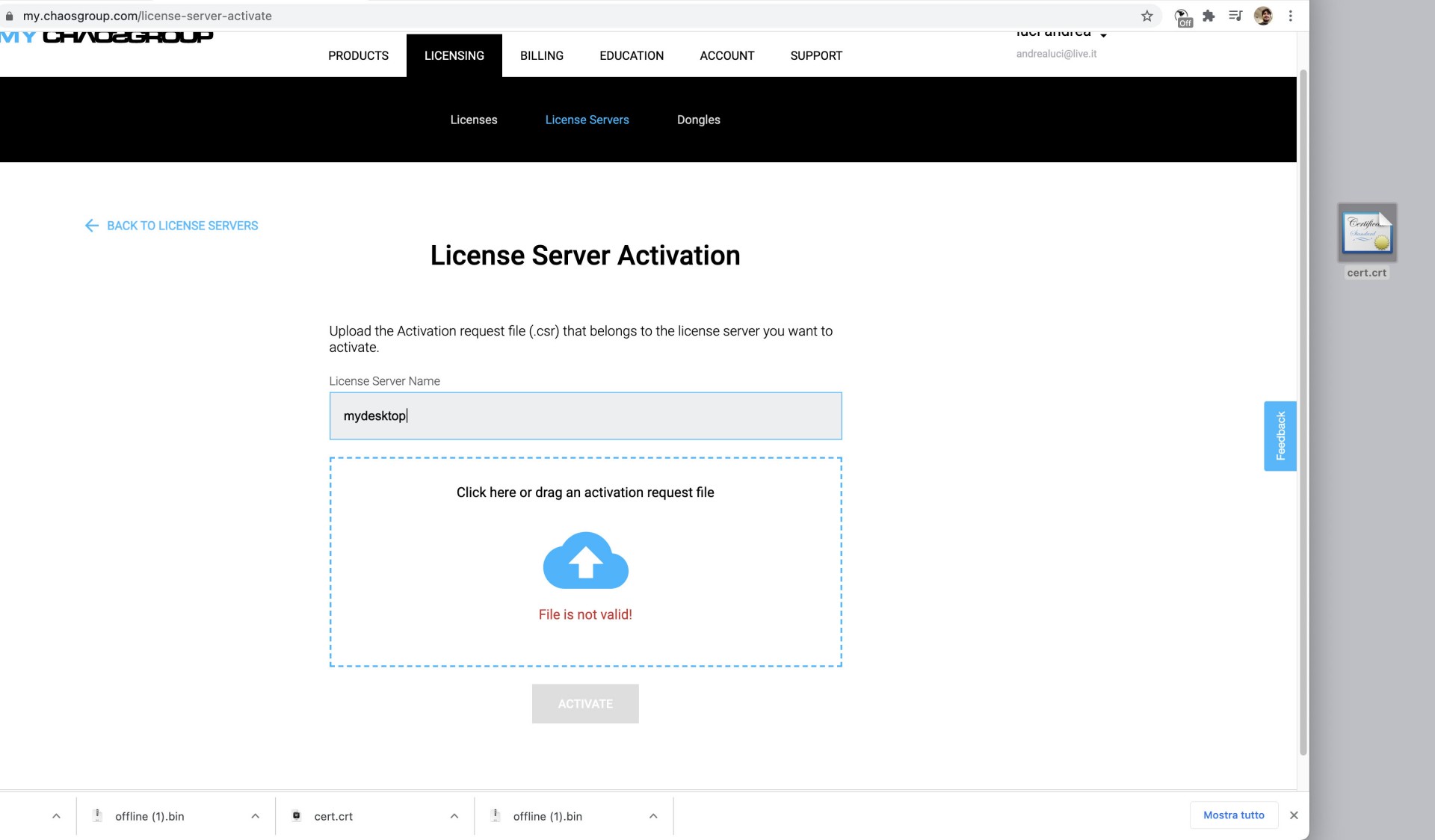Image resolution: width=1435 pixels, height=840 pixels.
Task: Open the media control queue icon
Action: (x=1235, y=16)
